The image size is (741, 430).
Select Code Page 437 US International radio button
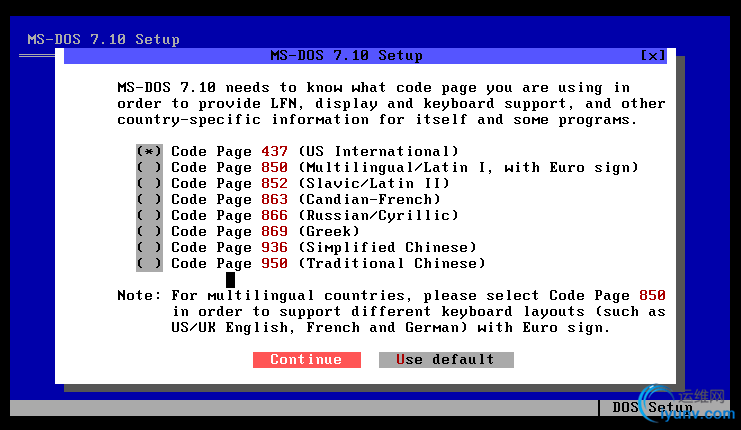coord(149,151)
